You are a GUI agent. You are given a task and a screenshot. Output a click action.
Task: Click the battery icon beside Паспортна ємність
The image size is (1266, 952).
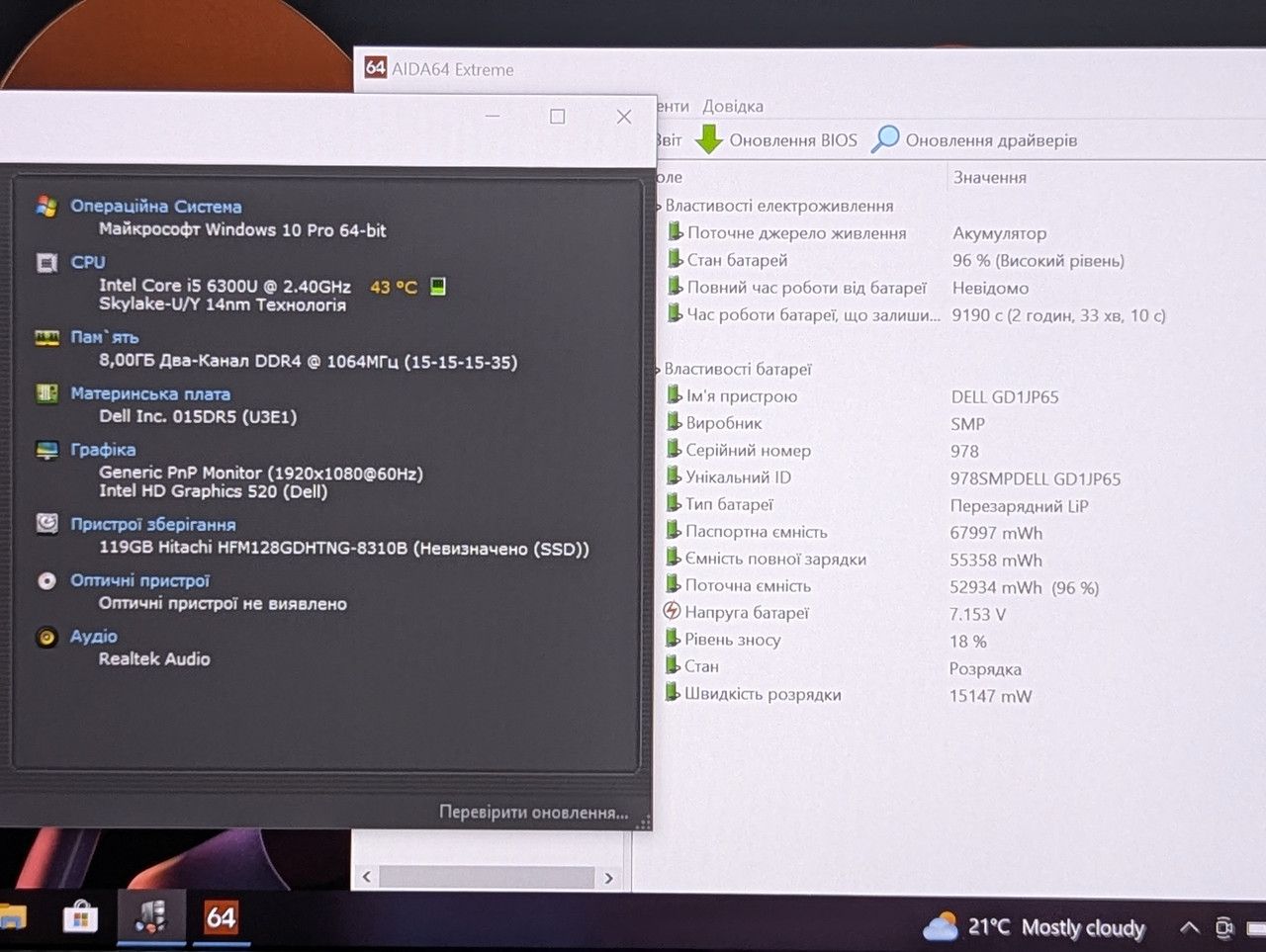click(673, 531)
